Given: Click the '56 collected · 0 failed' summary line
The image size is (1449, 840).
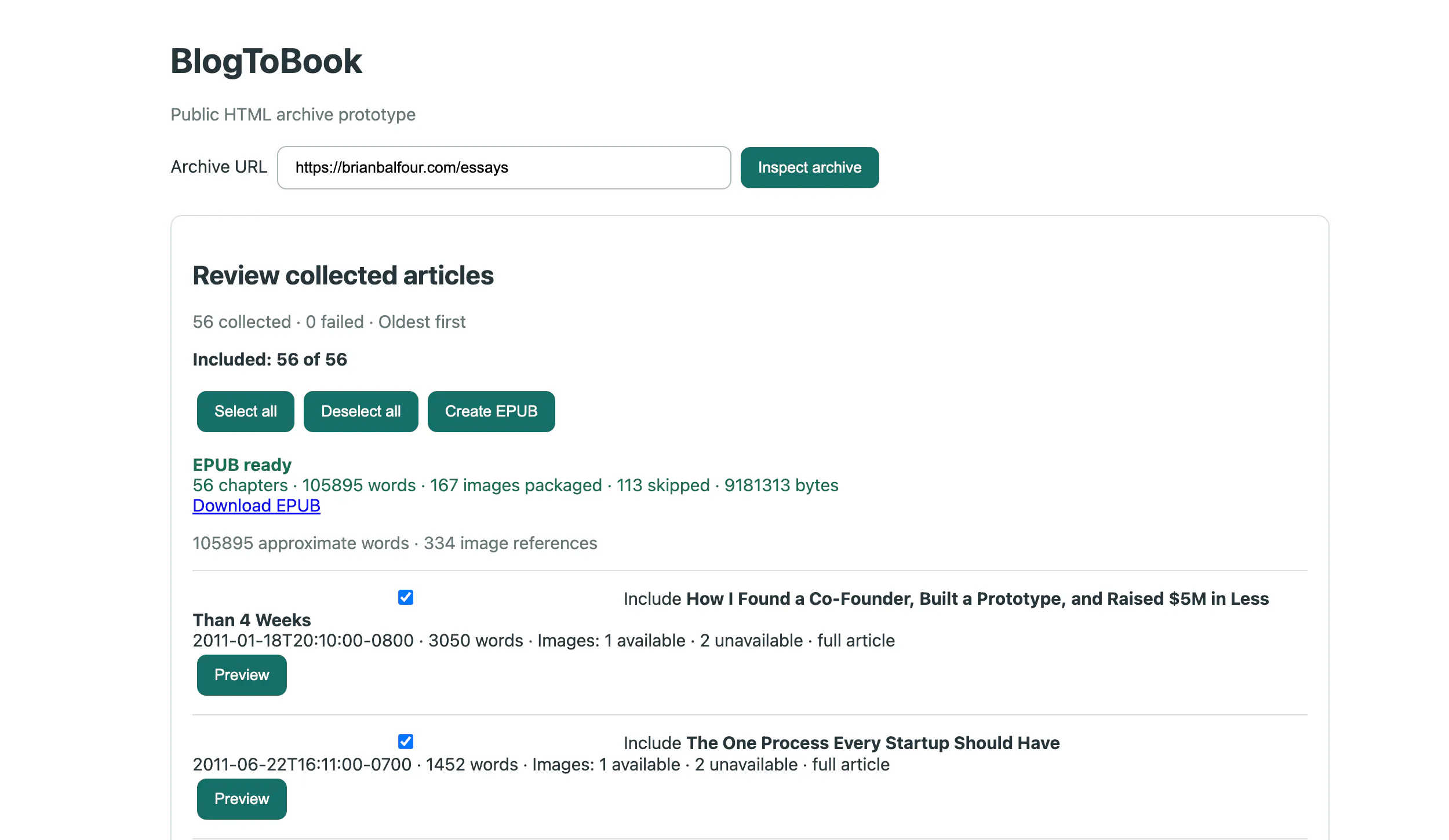Looking at the screenshot, I should [x=329, y=322].
